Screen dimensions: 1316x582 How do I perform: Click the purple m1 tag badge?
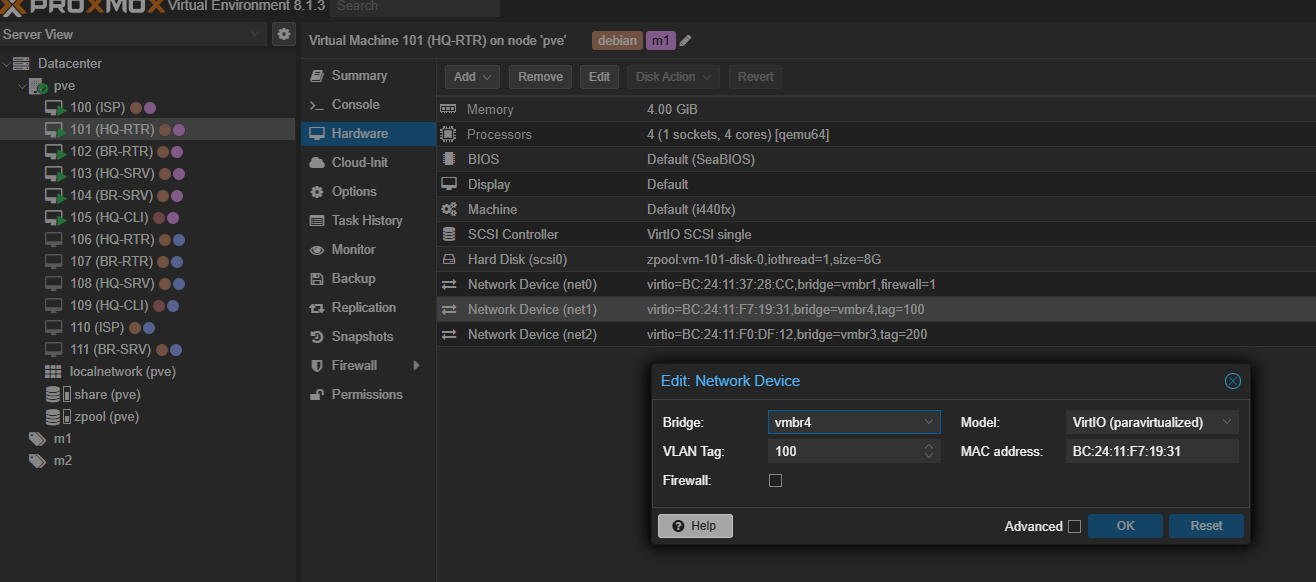[660, 41]
